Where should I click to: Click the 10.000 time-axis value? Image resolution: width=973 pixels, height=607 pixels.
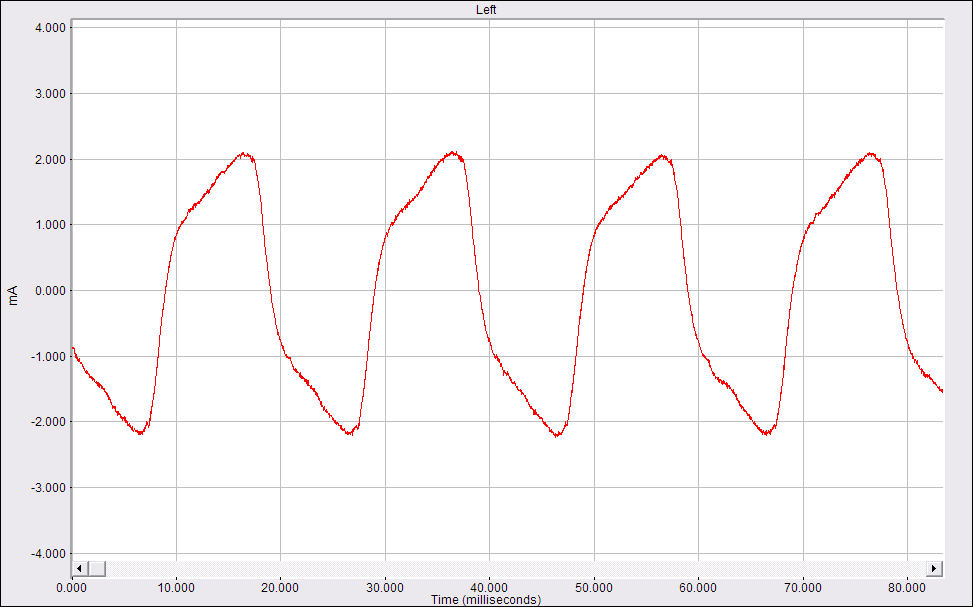click(176, 588)
